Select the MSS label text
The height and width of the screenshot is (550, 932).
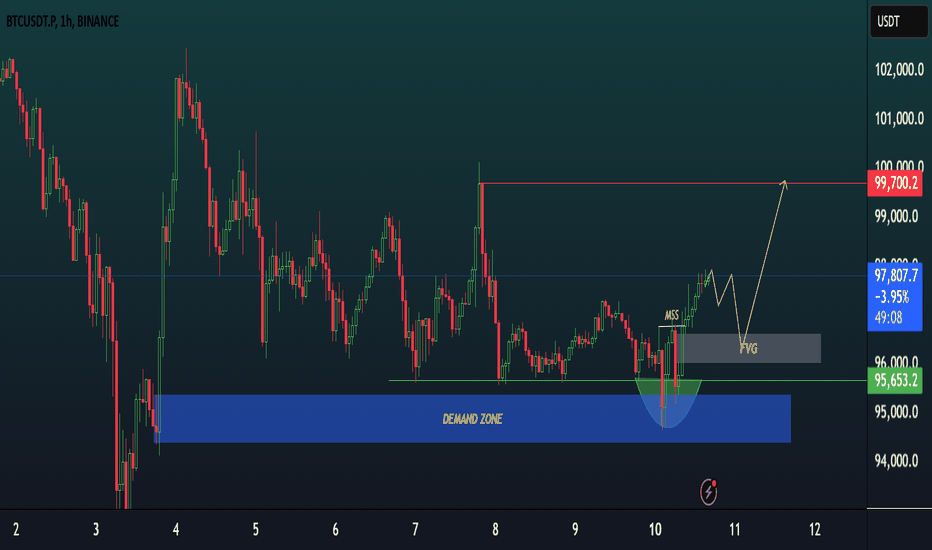tap(671, 315)
